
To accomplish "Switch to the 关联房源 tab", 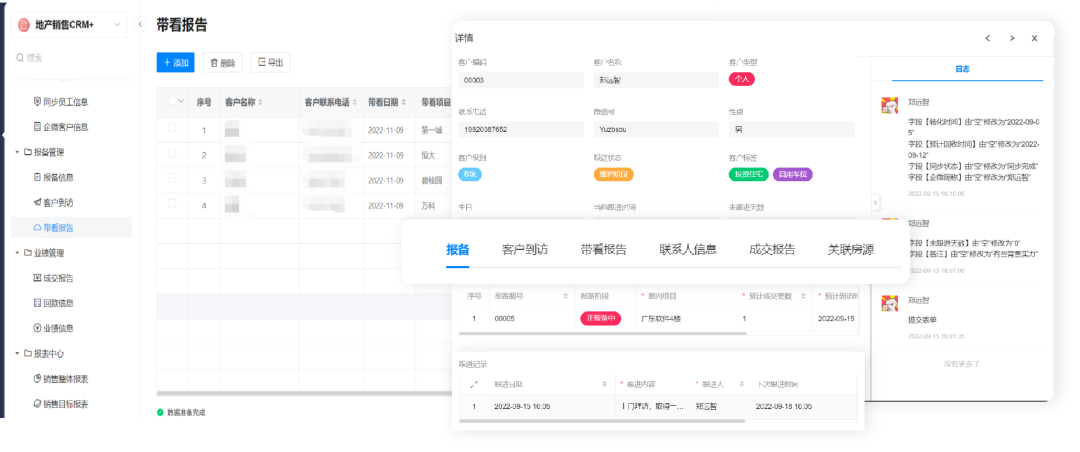I will coord(851,250).
